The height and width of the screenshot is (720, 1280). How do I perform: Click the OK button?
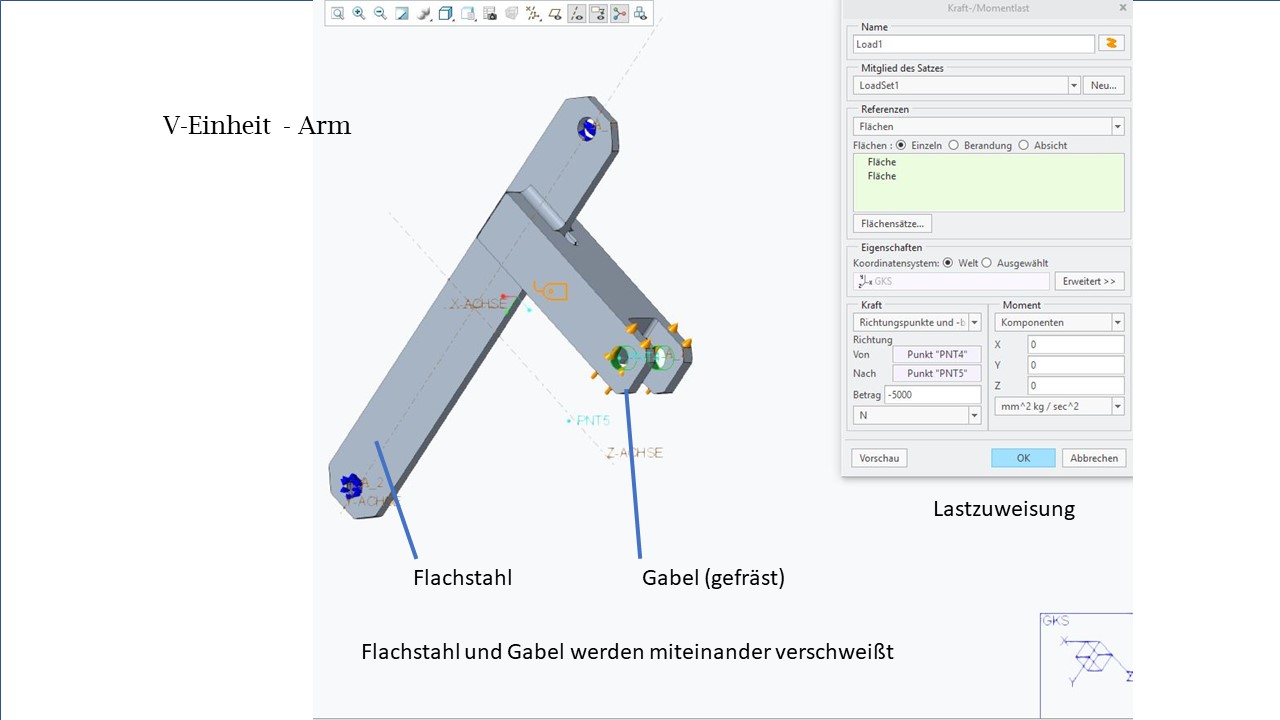pos(1023,458)
